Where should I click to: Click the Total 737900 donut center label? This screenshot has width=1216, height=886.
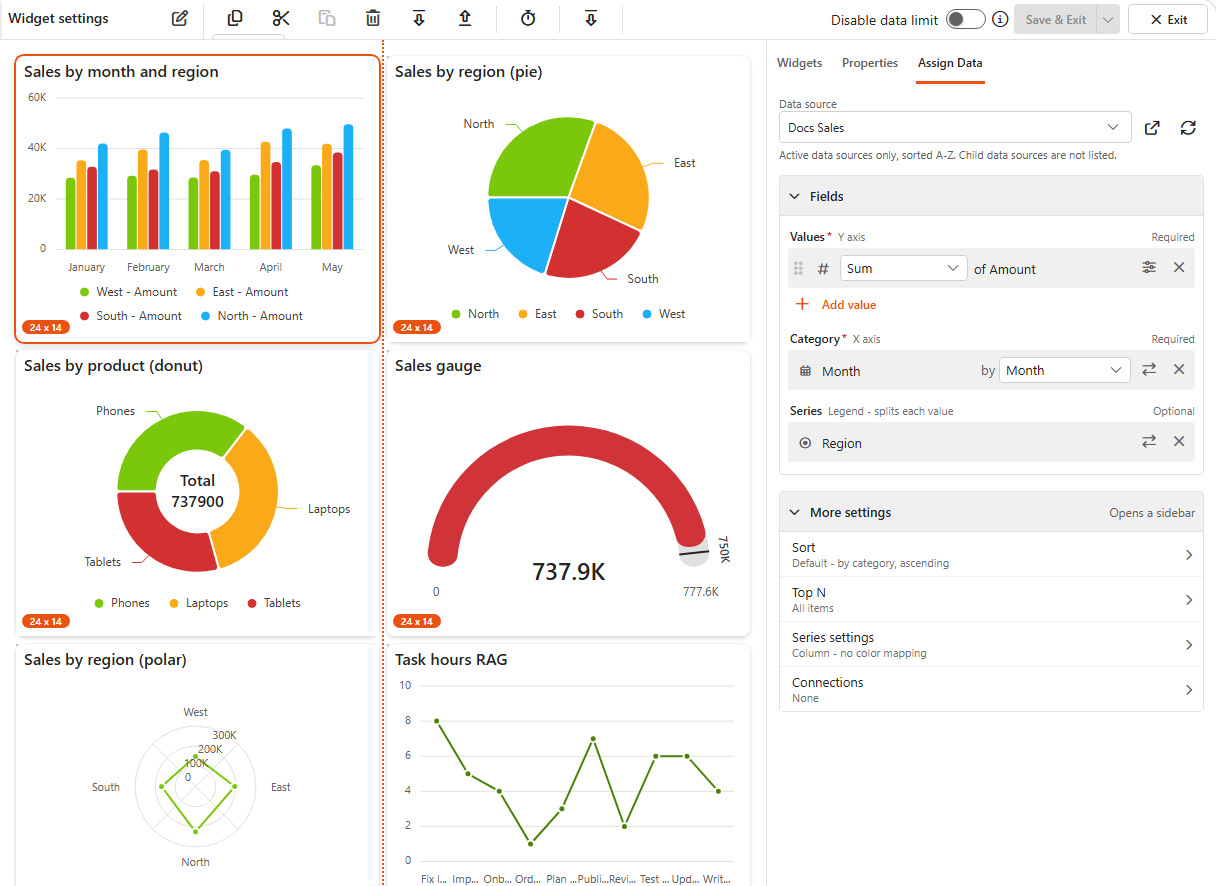click(x=197, y=491)
